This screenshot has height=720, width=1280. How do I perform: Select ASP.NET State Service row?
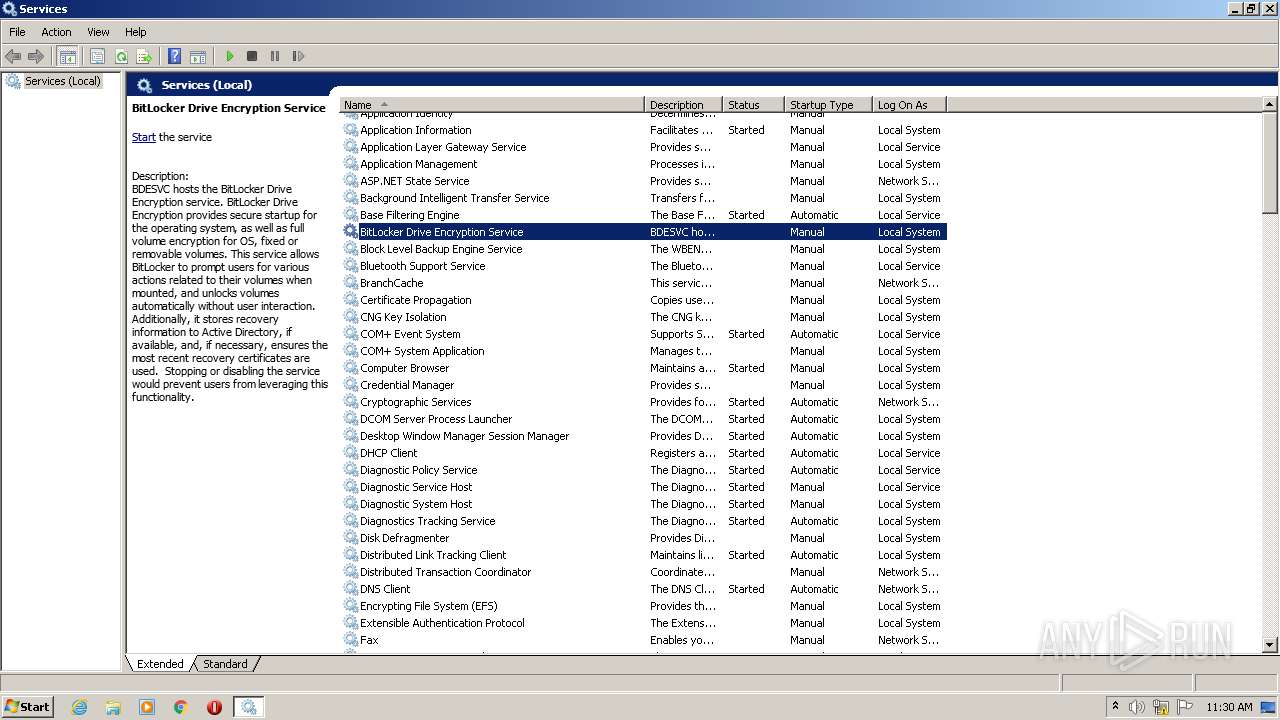pos(644,181)
